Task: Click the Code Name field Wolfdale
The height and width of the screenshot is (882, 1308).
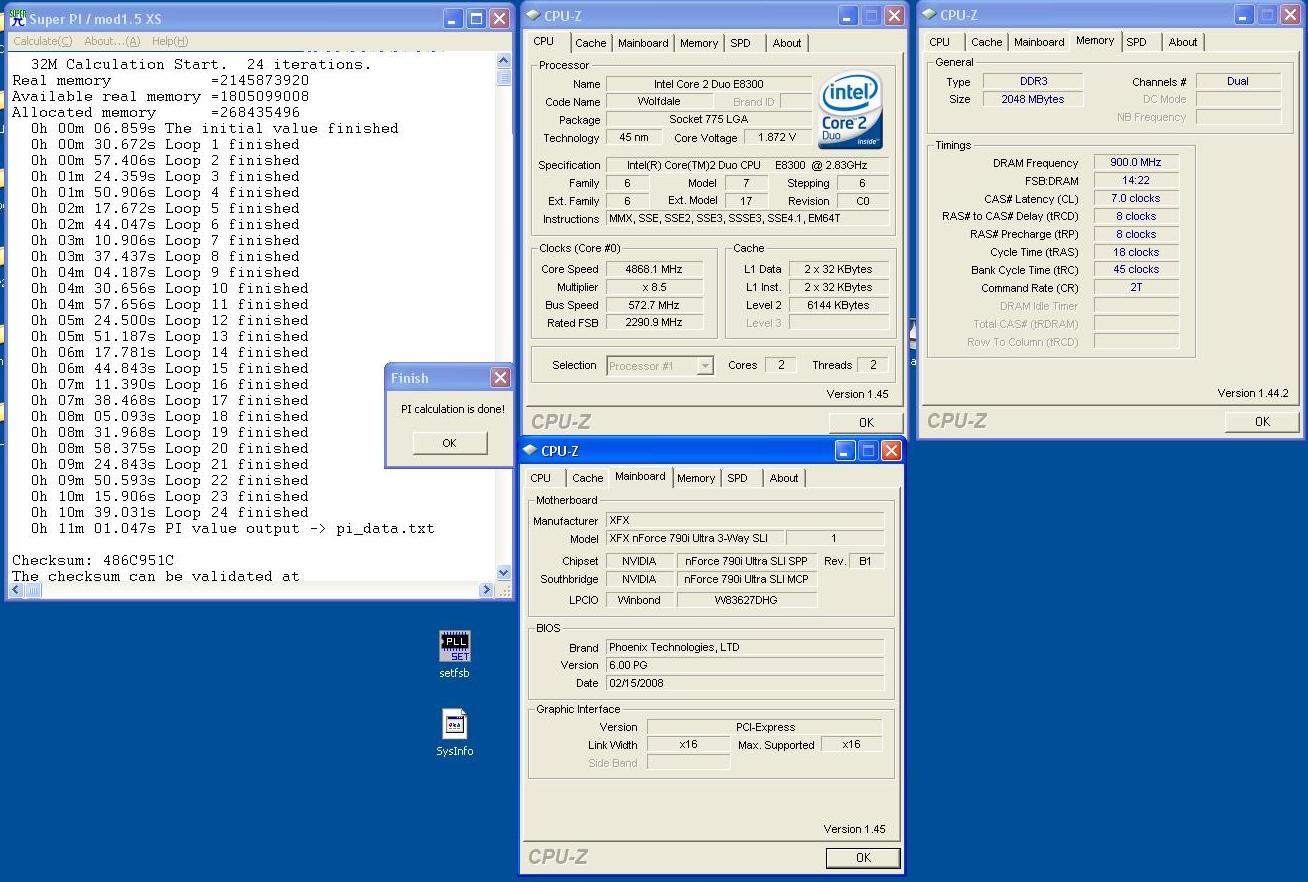Action: [660, 101]
